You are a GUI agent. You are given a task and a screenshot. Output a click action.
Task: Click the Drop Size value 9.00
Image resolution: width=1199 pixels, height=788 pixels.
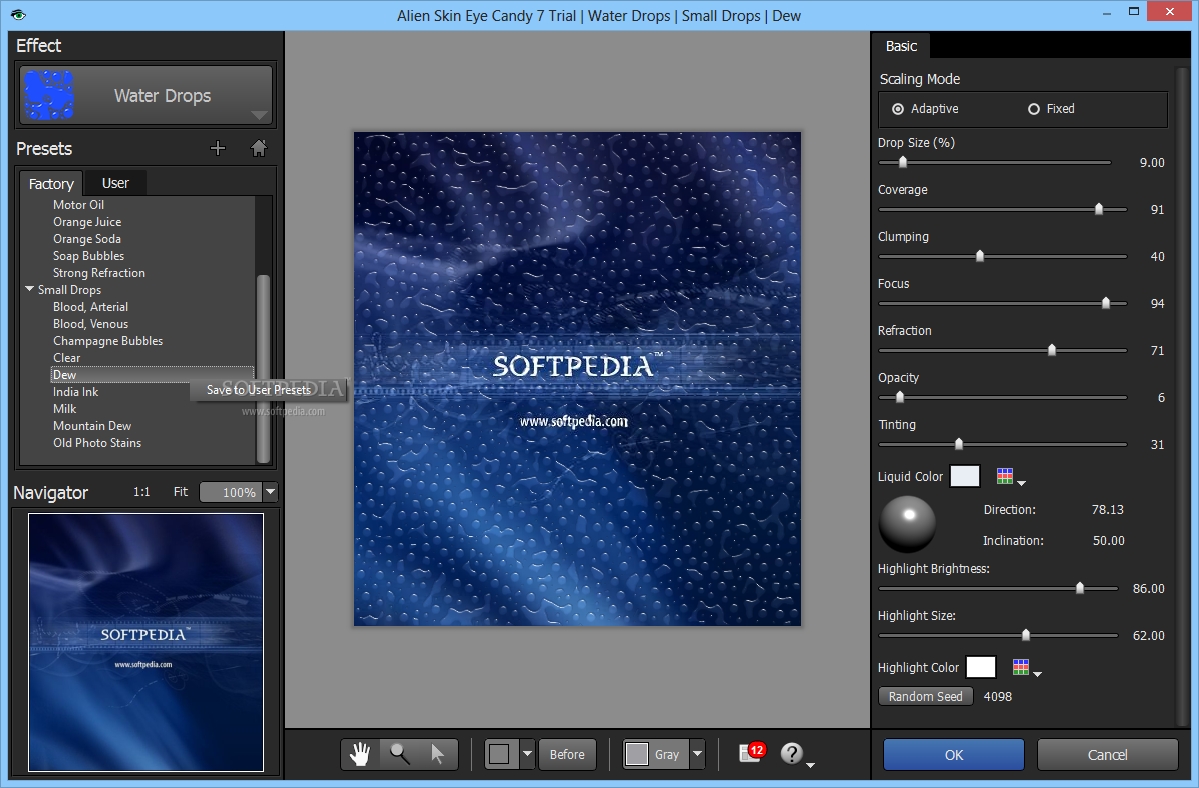tap(1152, 163)
